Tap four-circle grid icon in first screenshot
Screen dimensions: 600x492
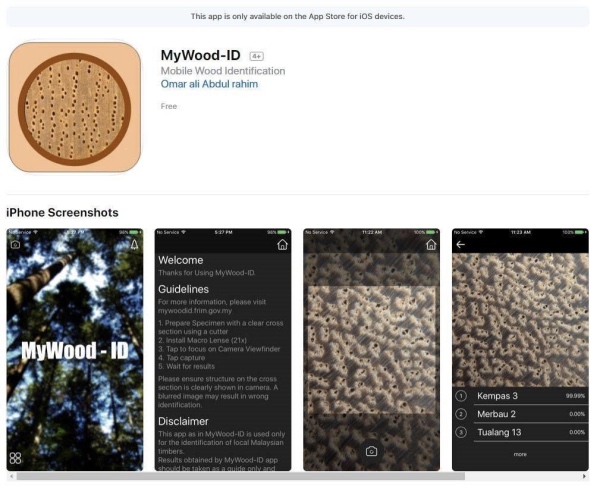pyautogui.click(x=15, y=458)
